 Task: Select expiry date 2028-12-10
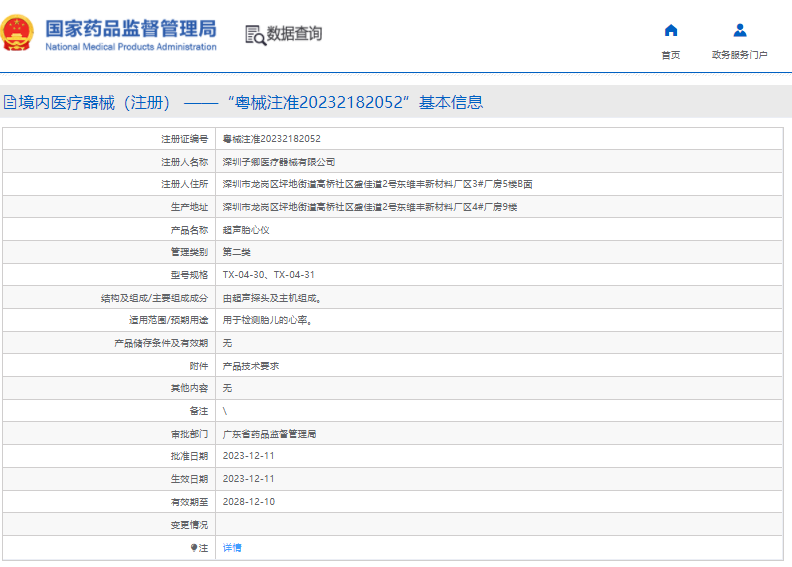pyautogui.click(x=249, y=502)
